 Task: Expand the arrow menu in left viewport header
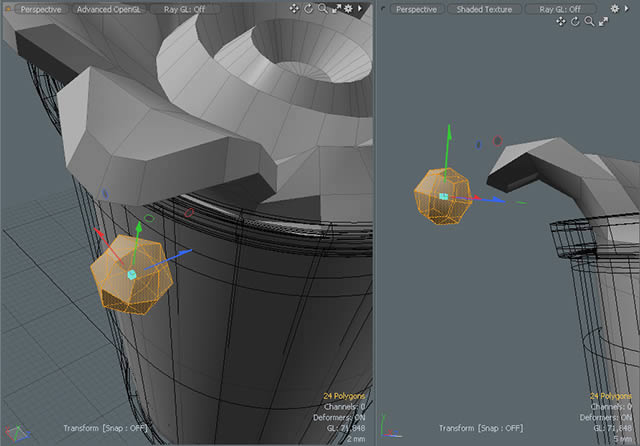coord(361,9)
